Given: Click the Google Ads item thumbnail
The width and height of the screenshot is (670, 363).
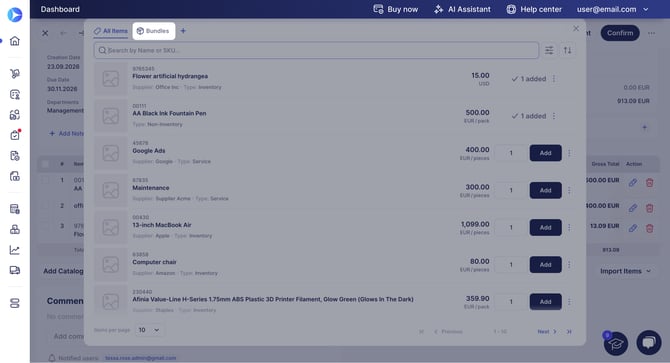Looking at the screenshot, I should tap(111, 153).
